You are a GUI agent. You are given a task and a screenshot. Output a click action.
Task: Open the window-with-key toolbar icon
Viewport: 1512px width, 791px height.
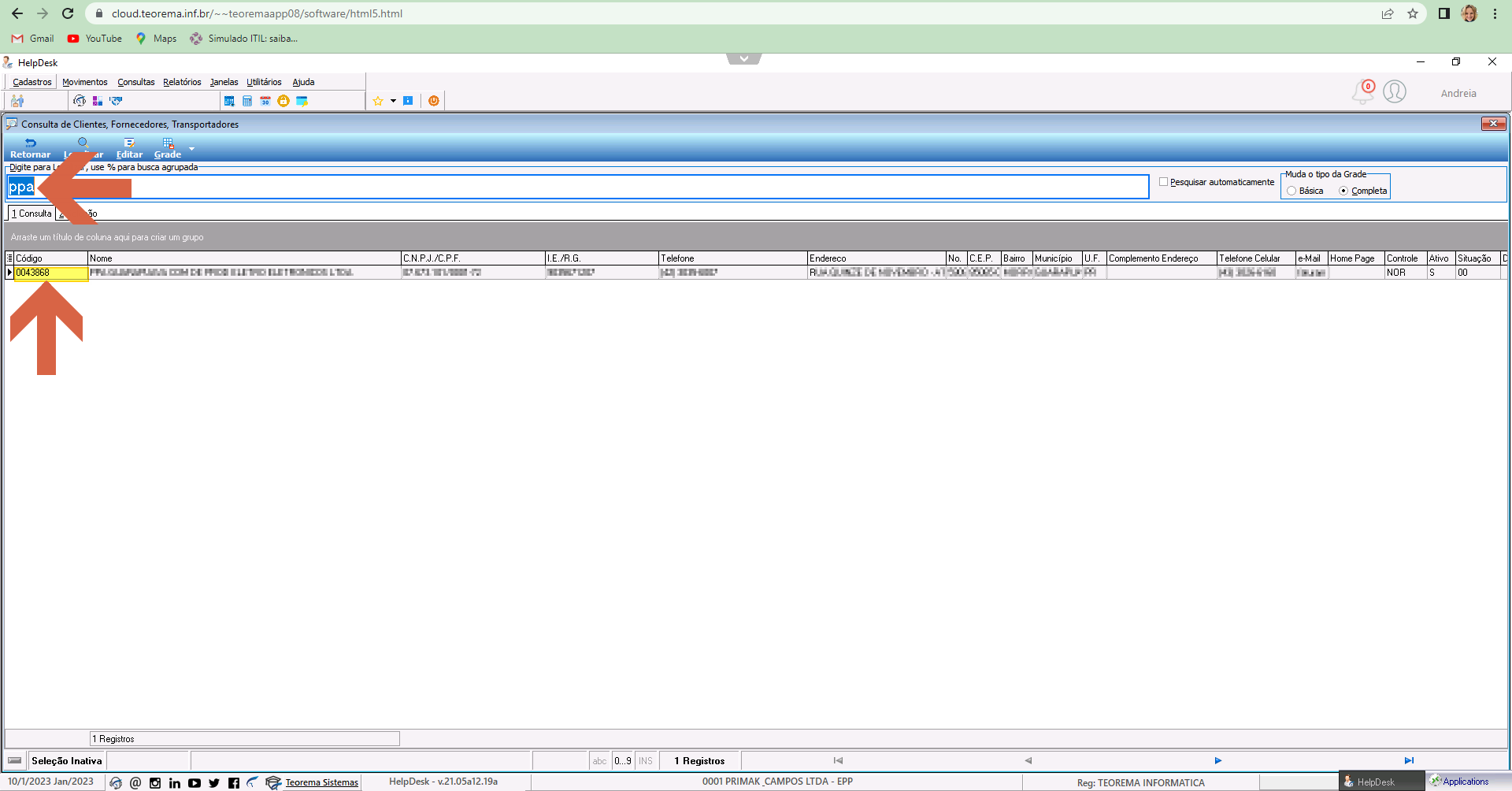(302, 101)
